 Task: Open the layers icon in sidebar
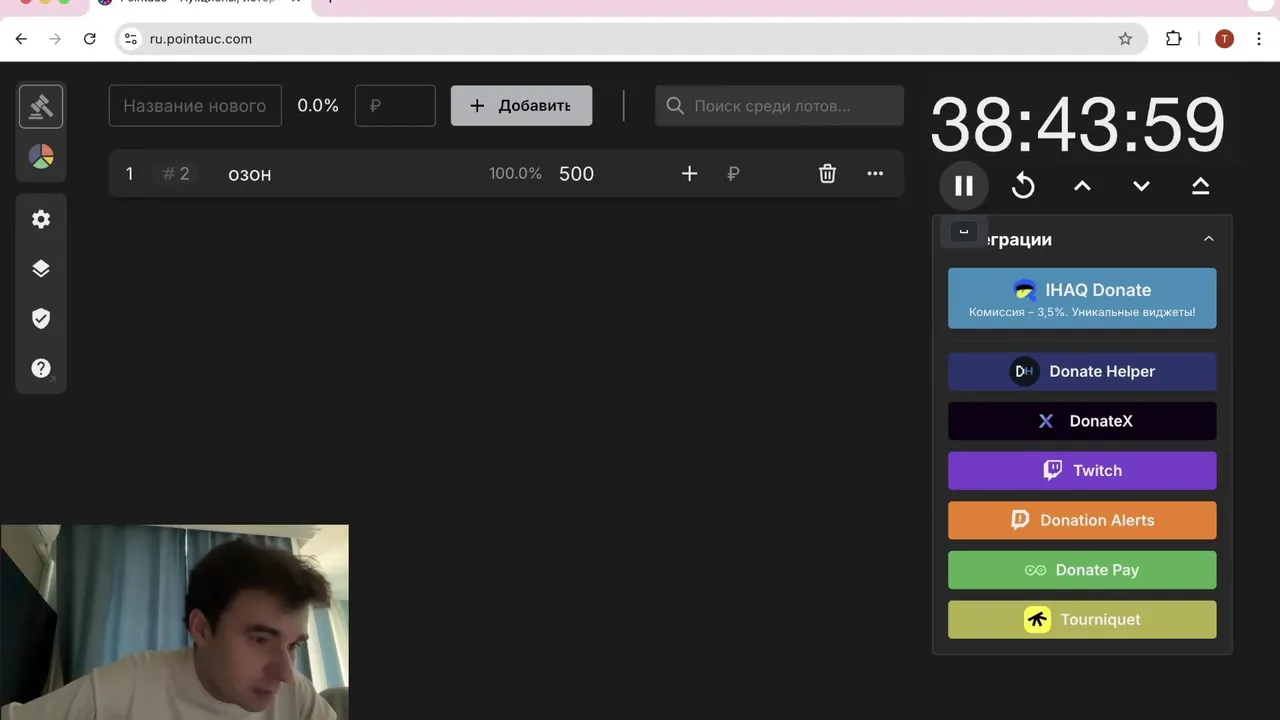tap(41, 268)
